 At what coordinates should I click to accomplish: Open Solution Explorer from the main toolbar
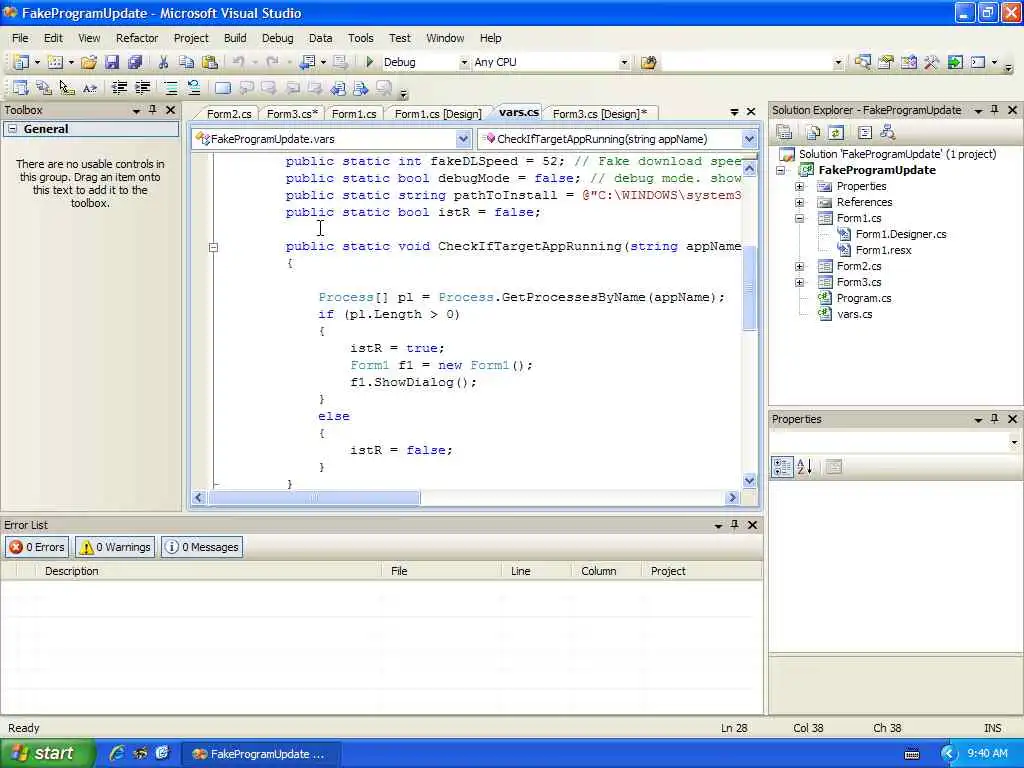[x=863, y=62]
